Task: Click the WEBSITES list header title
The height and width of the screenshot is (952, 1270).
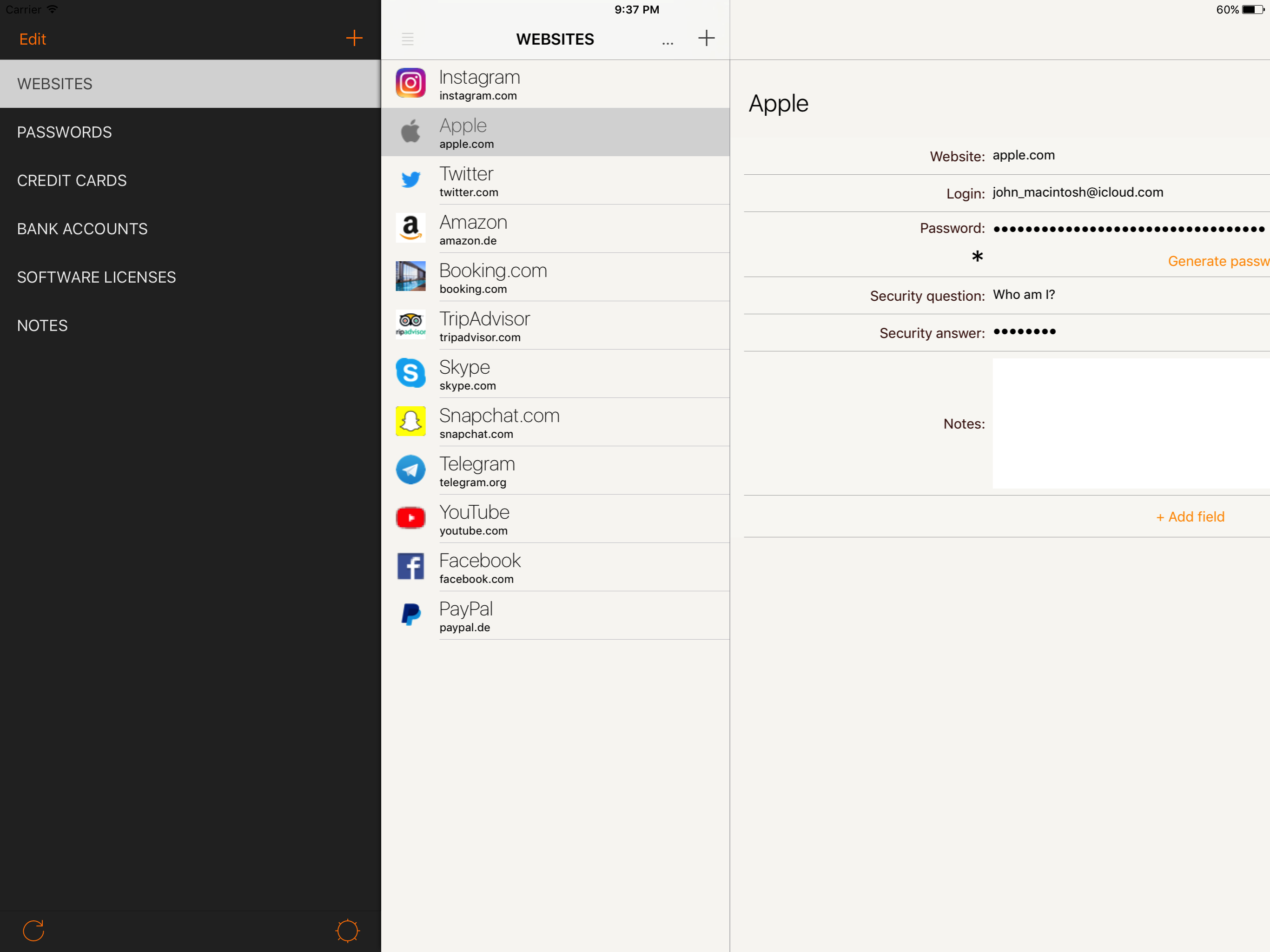Action: 555,39
